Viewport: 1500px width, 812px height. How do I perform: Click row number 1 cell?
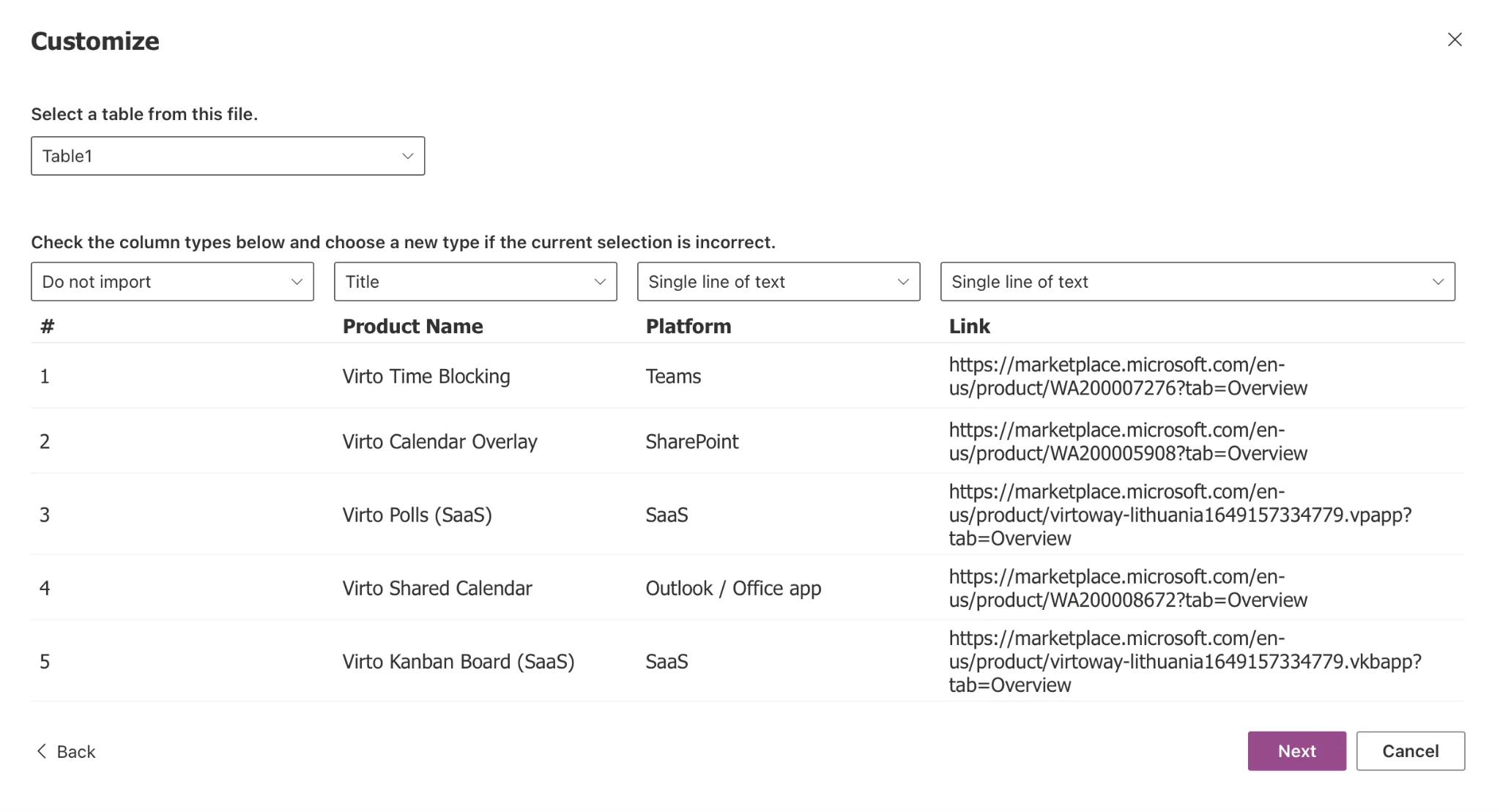45,376
